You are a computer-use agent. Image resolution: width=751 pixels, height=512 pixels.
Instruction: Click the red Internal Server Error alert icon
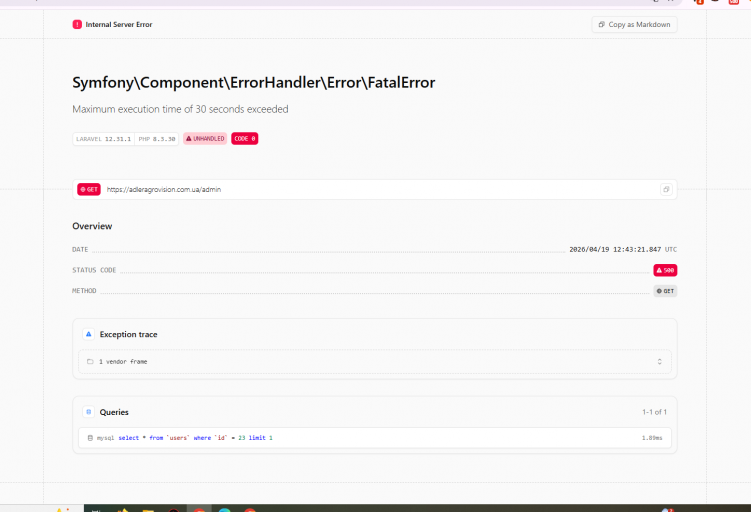(x=77, y=24)
